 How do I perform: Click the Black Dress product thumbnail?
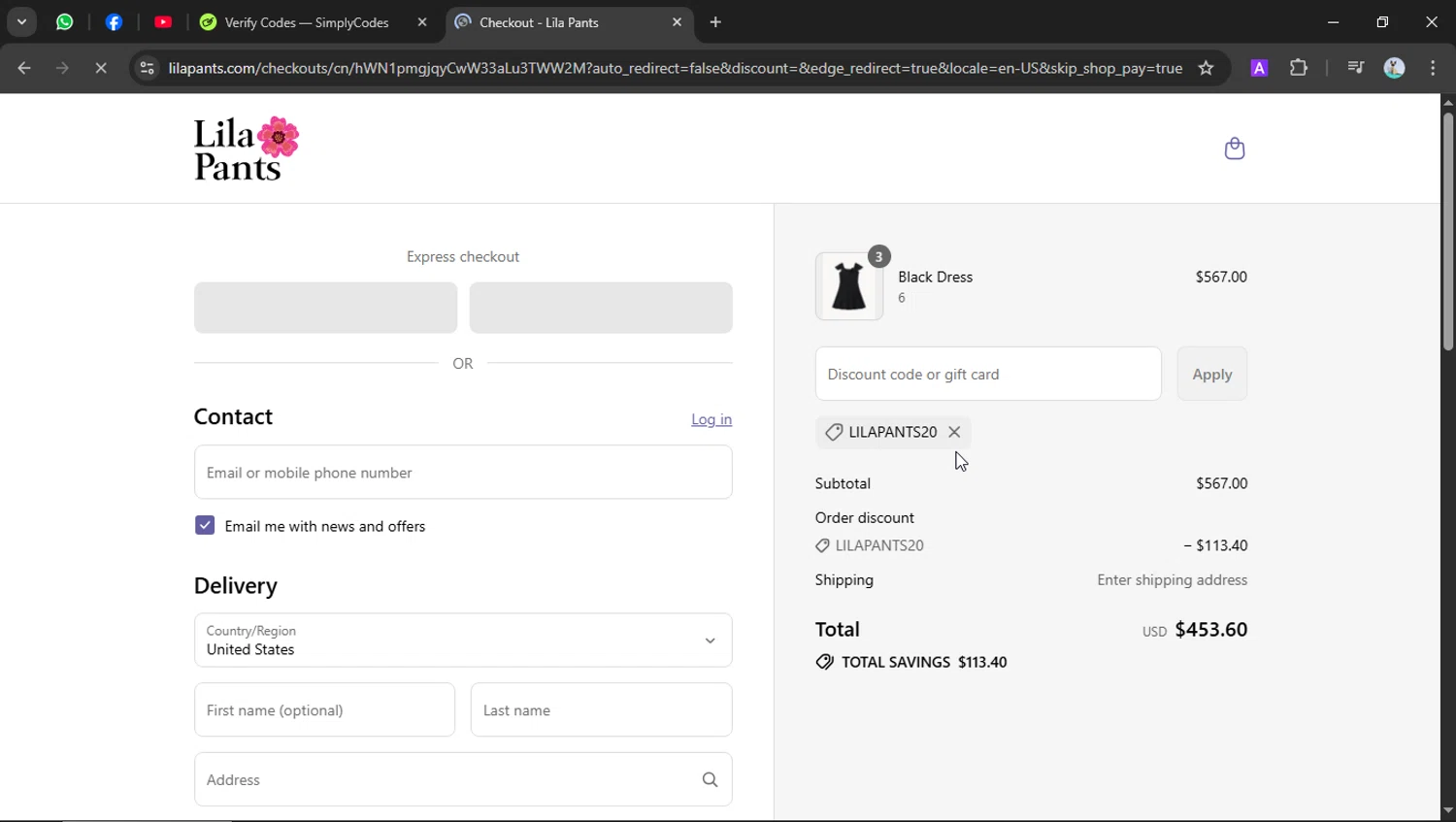(849, 286)
